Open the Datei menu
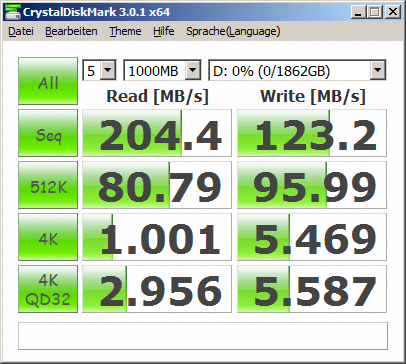This screenshot has width=406, height=364. [x=21, y=31]
